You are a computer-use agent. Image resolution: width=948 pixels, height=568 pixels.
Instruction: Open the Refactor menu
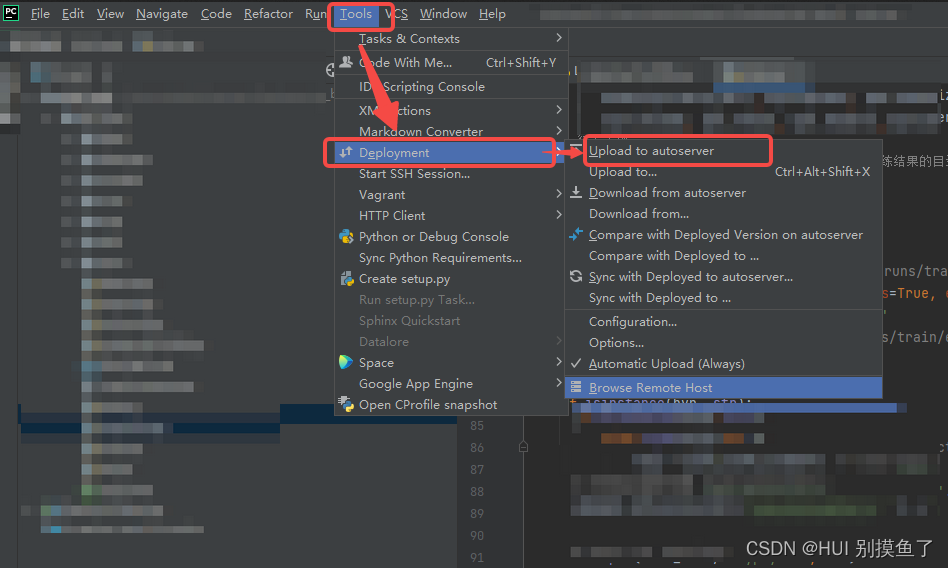pyautogui.click(x=268, y=13)
